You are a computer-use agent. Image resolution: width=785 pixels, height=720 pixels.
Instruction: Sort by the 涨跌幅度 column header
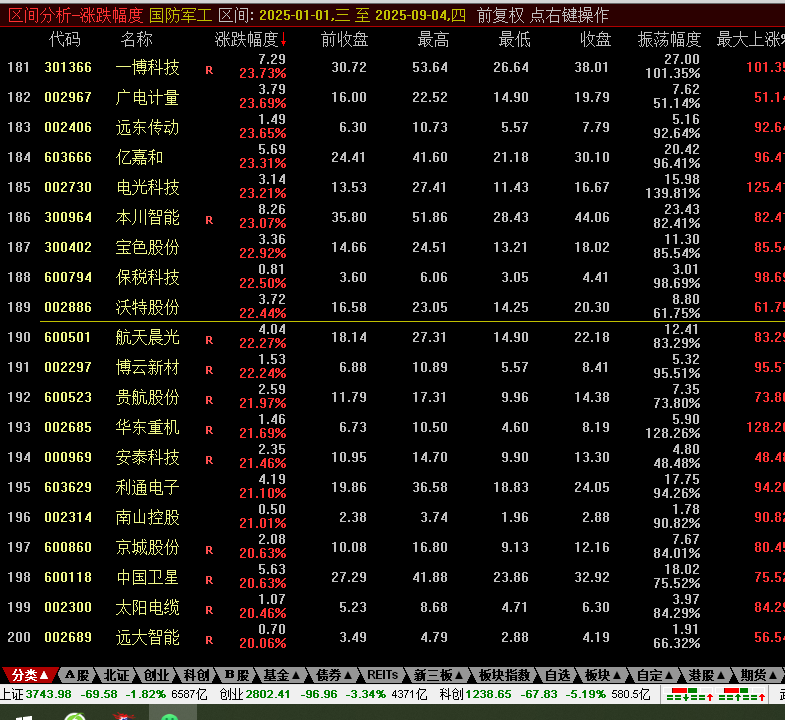coord(250,40)
